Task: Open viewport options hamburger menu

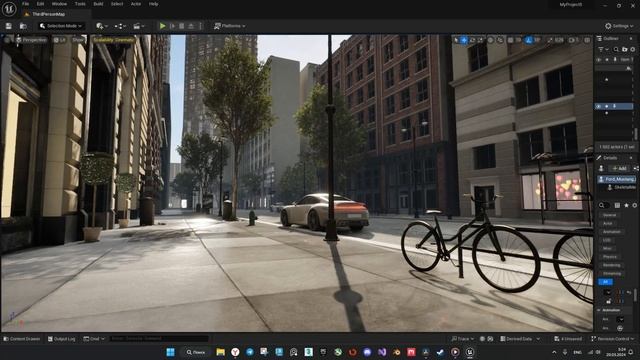Action: tap(7, 40)
